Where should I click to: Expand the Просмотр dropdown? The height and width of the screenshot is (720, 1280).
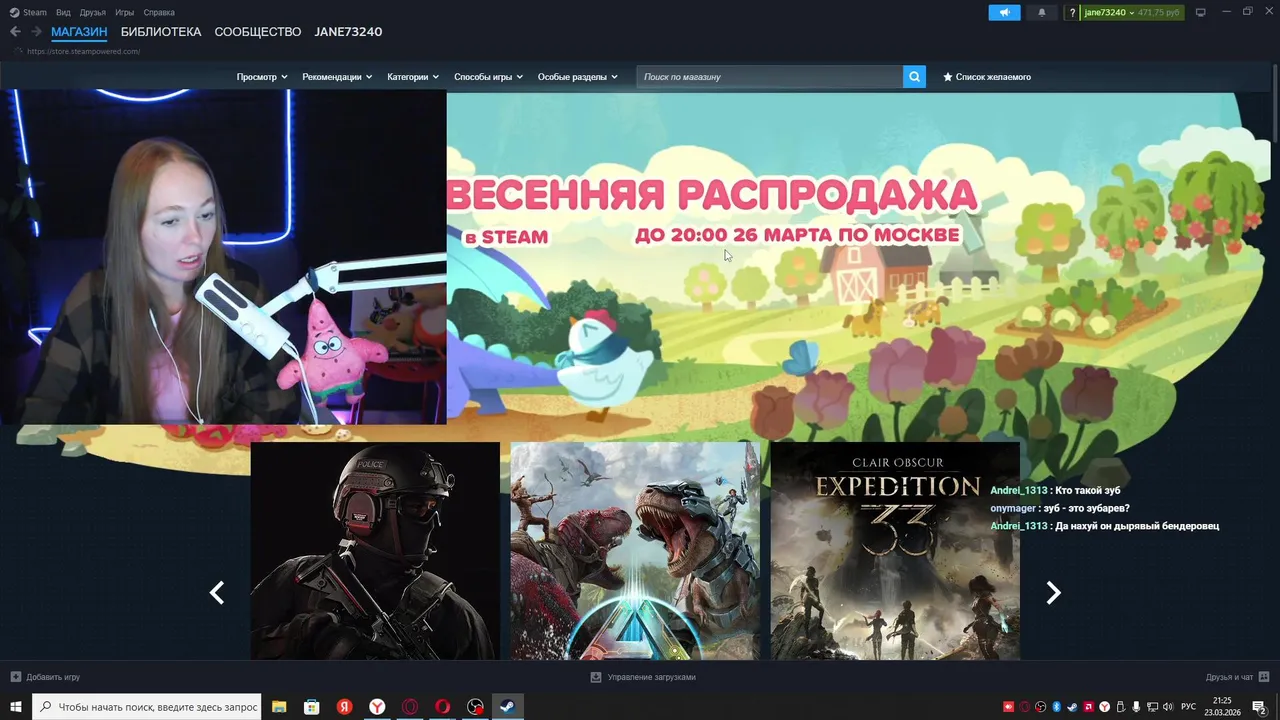click(262, 77)
